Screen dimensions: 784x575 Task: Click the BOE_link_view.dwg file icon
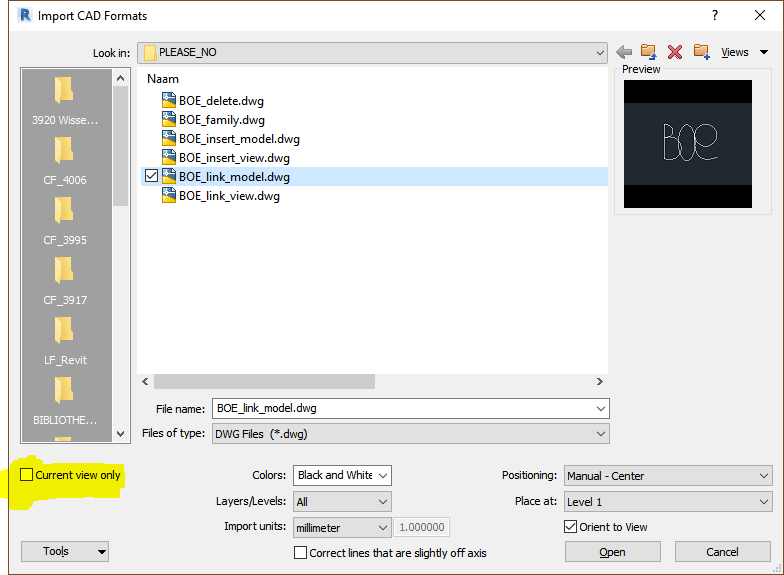click(x=169, y=196)
